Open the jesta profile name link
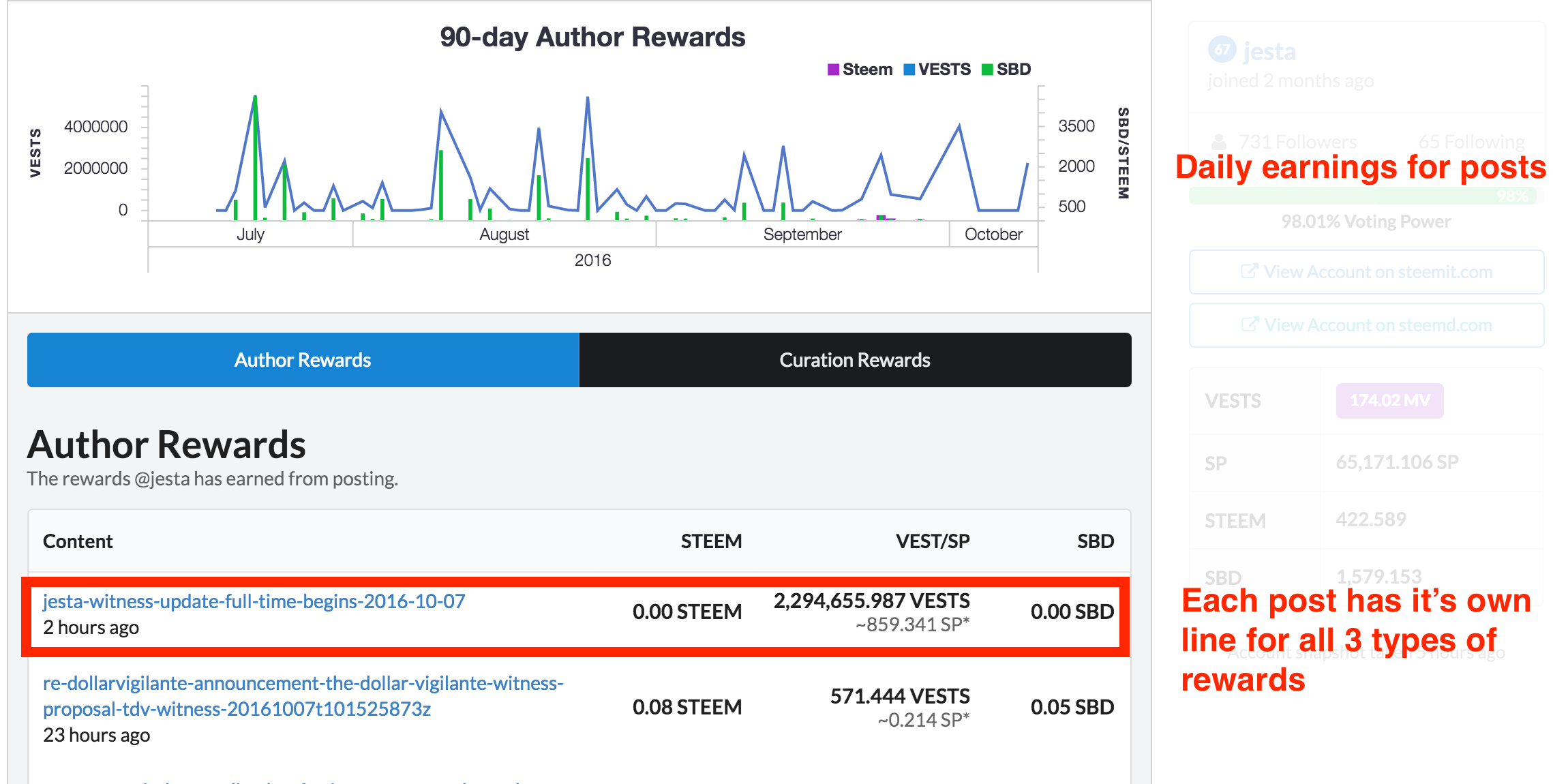The image size is (1553, 784). coord(1269,51)
